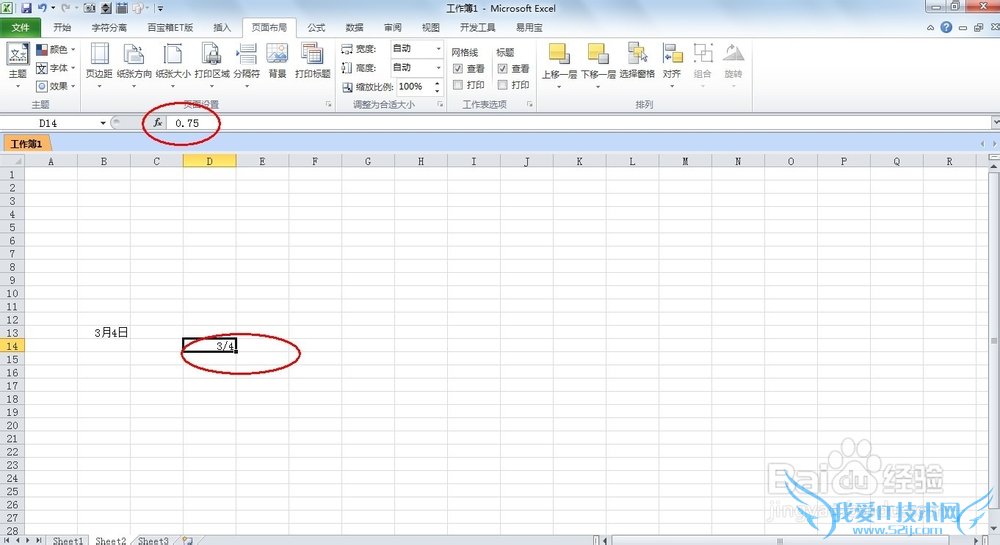Screen dimensions: 1000x545
Task: Open the 主题 themes gallery
Action: pos(17,66)
